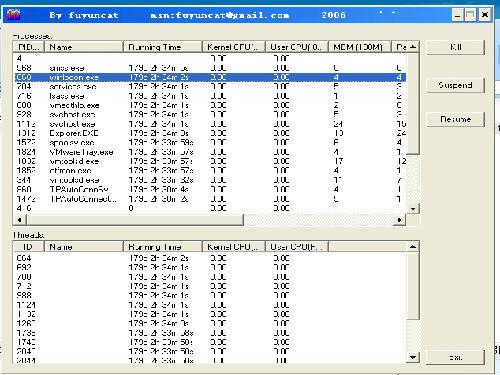Image resolution: width=500 pixels, height=375 pixels.
Task: Sort processes by Running Time column header
Action: (x=163, y=47)
